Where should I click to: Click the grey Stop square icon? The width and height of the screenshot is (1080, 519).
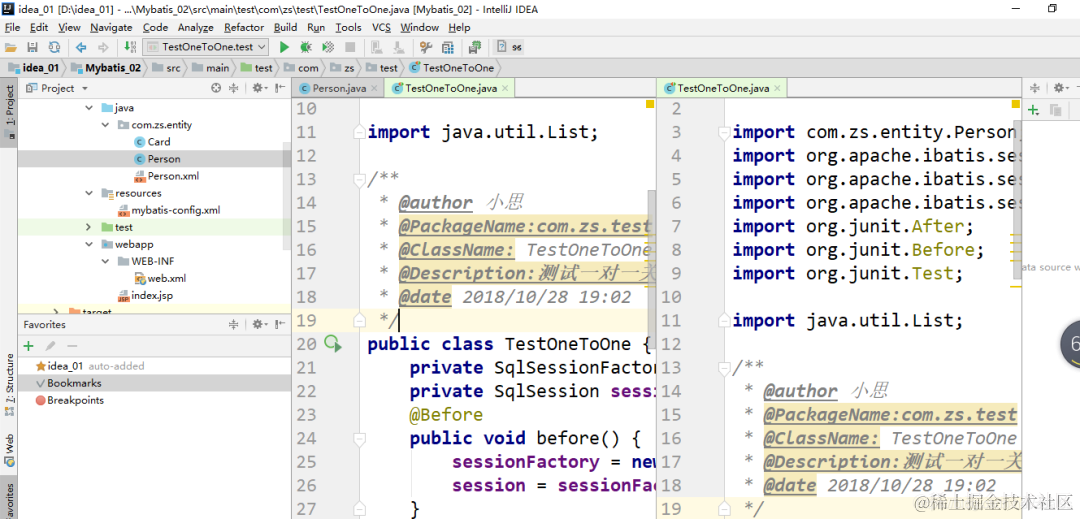(x=350, y=47)
